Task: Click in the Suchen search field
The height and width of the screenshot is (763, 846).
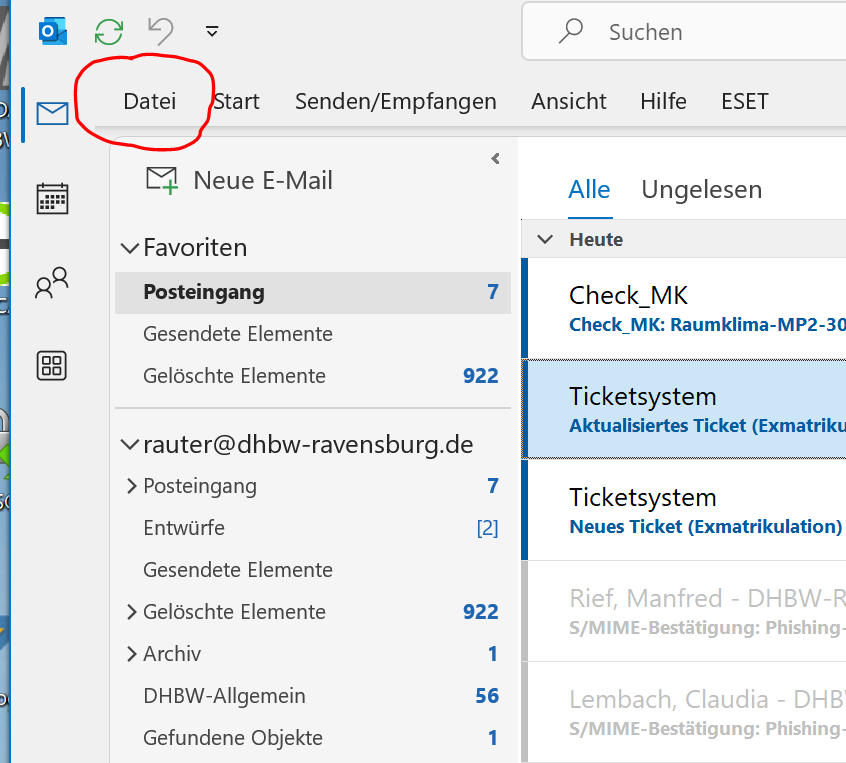Action: pos(684,32)
